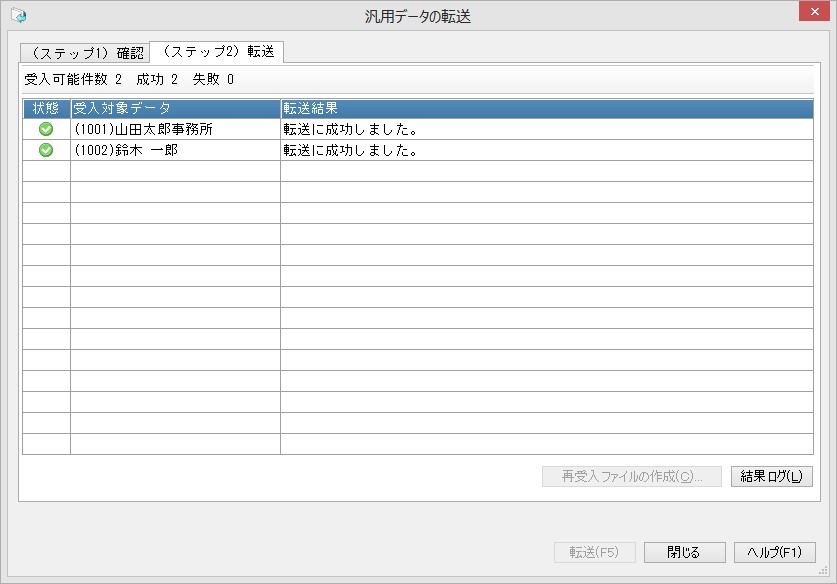Select the (ステップ2) 転送 tab

217,52
